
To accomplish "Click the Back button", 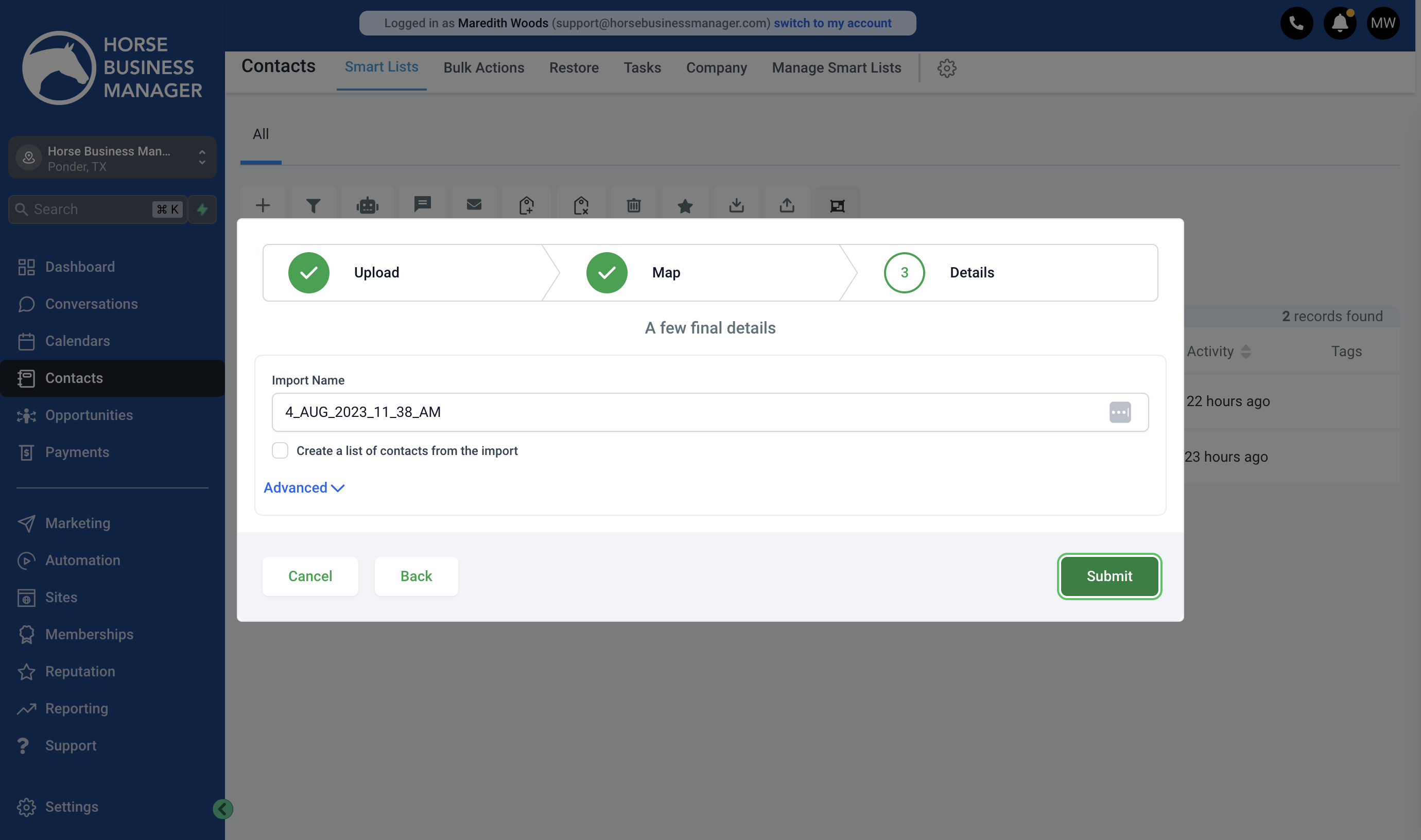I will pyautogui.click(x=416, y=576).
